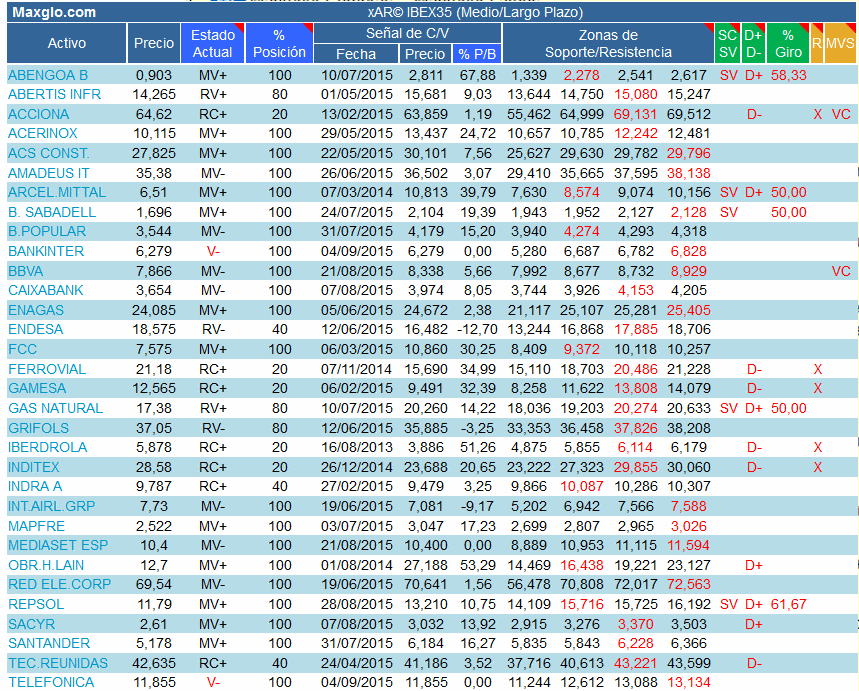This screenshot has width=859, height=691.
Task: Open the B.POPULAR stock link
Action: [x=47, y=231]
